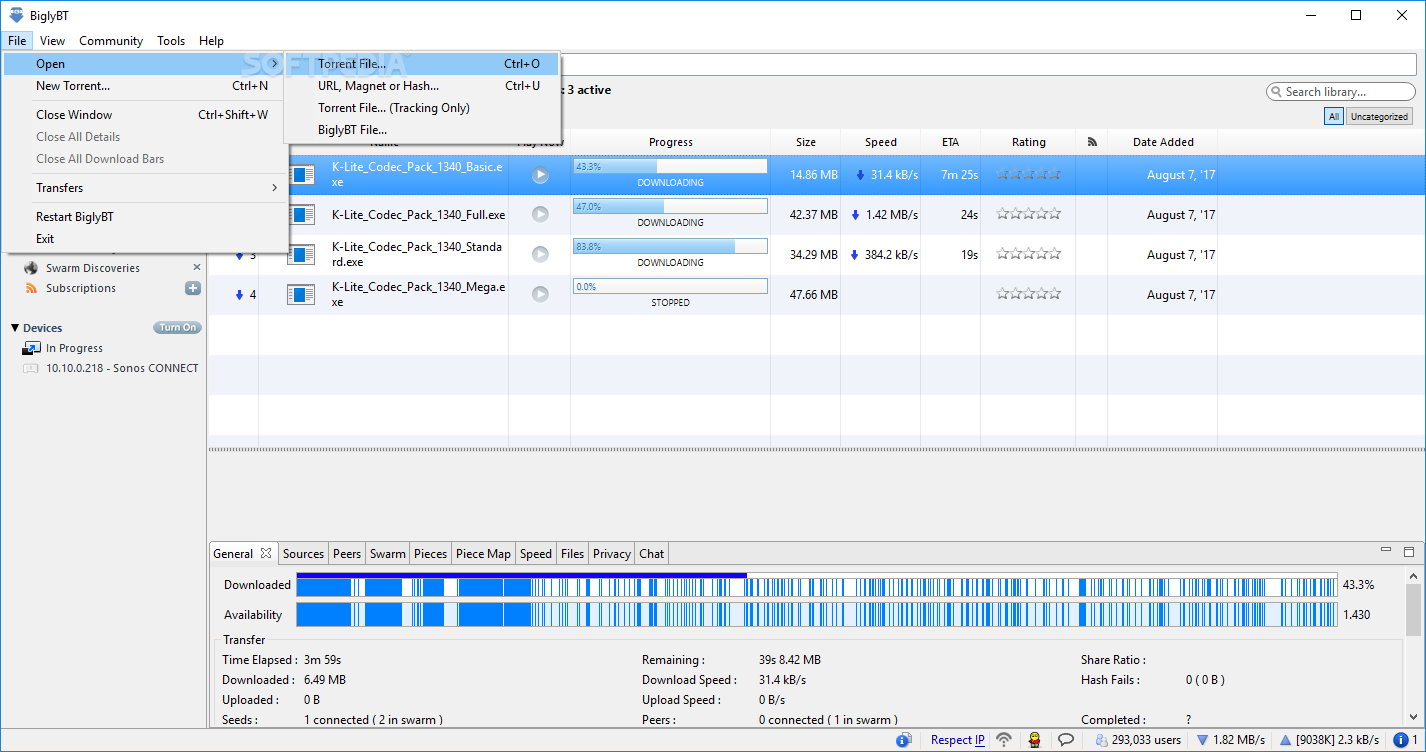
Task: Click the play button for K-Lite_Codec_Pack_1340_Mega.exe
Action: pos(540,294)
